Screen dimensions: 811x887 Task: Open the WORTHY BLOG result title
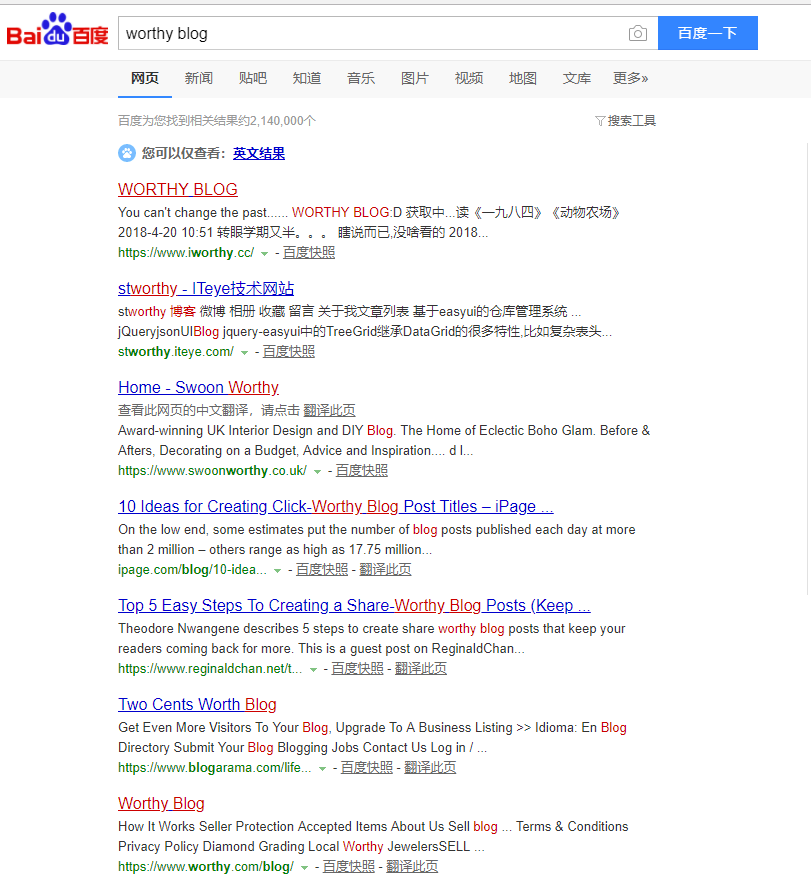178,190
